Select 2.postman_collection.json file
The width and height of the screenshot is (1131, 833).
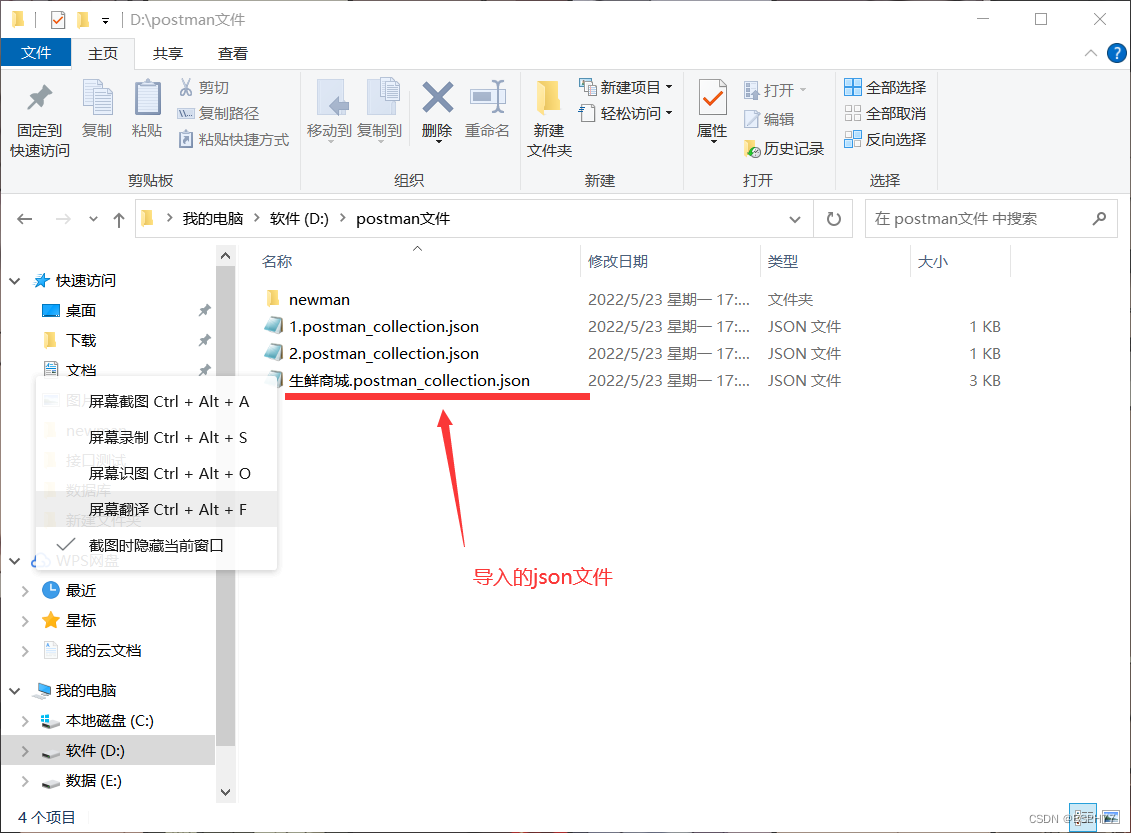click(384, 353)
